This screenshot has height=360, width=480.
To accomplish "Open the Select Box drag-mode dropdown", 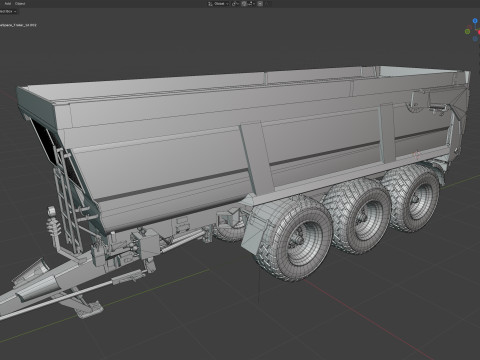I will point(8,11).
